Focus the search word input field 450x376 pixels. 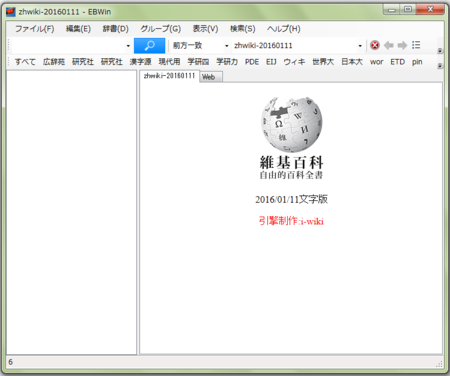[68, 46]
